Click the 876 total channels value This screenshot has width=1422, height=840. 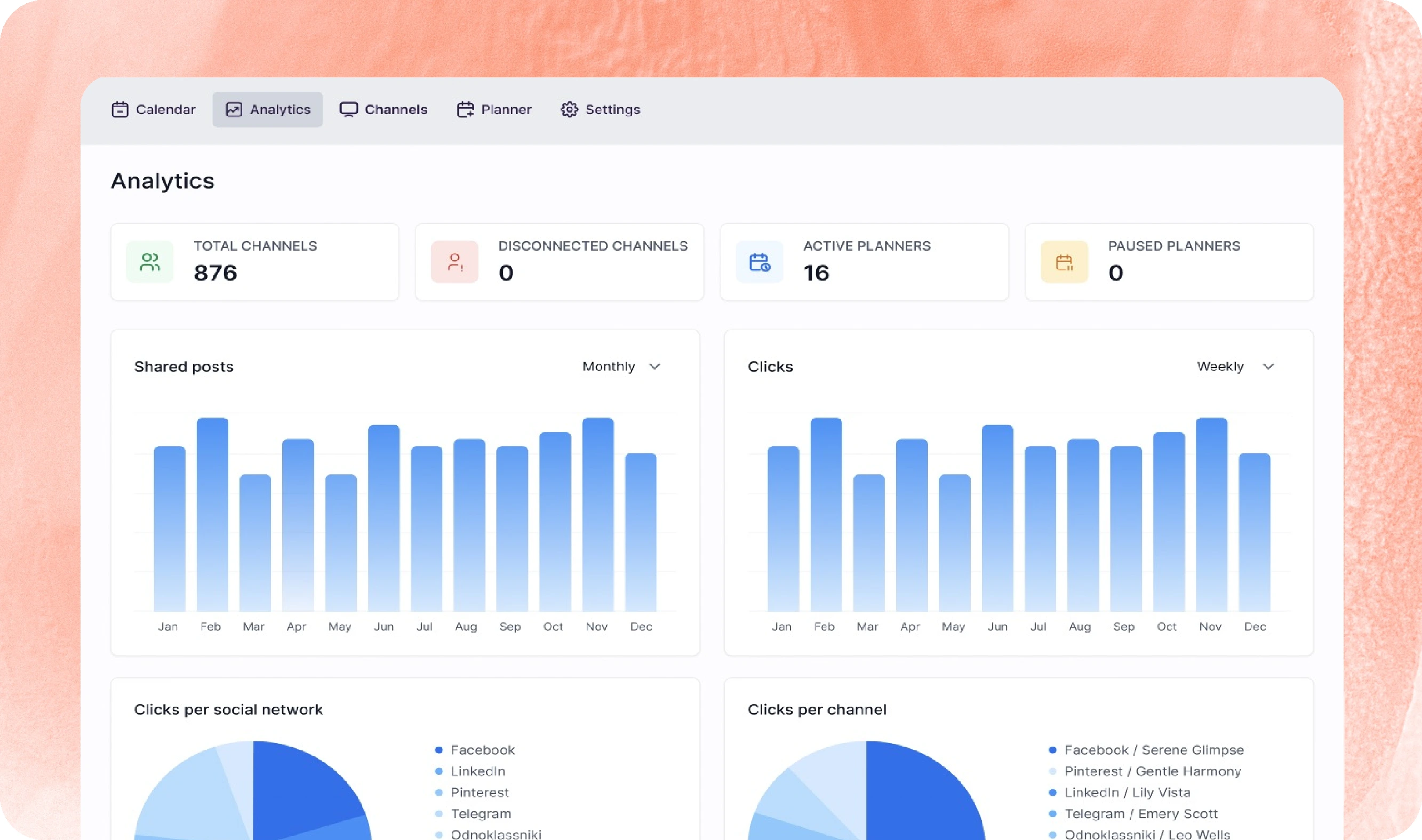coord(215,273)
